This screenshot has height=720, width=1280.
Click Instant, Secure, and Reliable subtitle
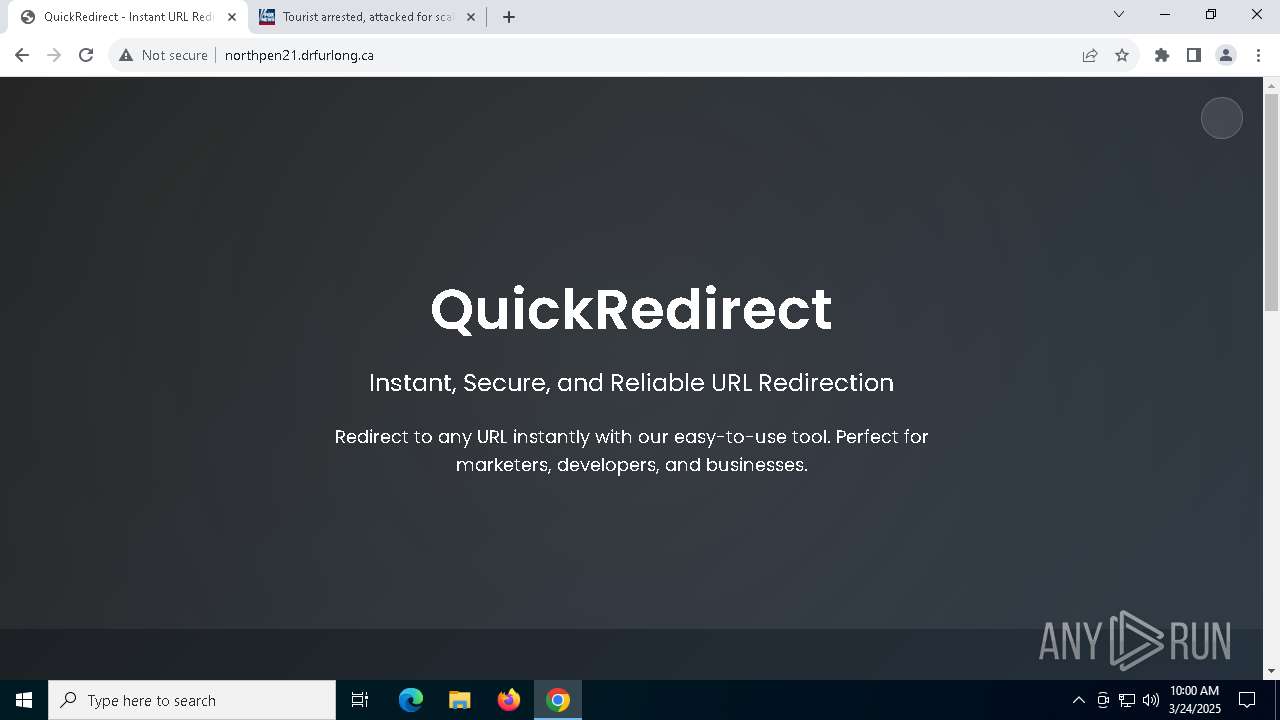(x=631, y=383)
